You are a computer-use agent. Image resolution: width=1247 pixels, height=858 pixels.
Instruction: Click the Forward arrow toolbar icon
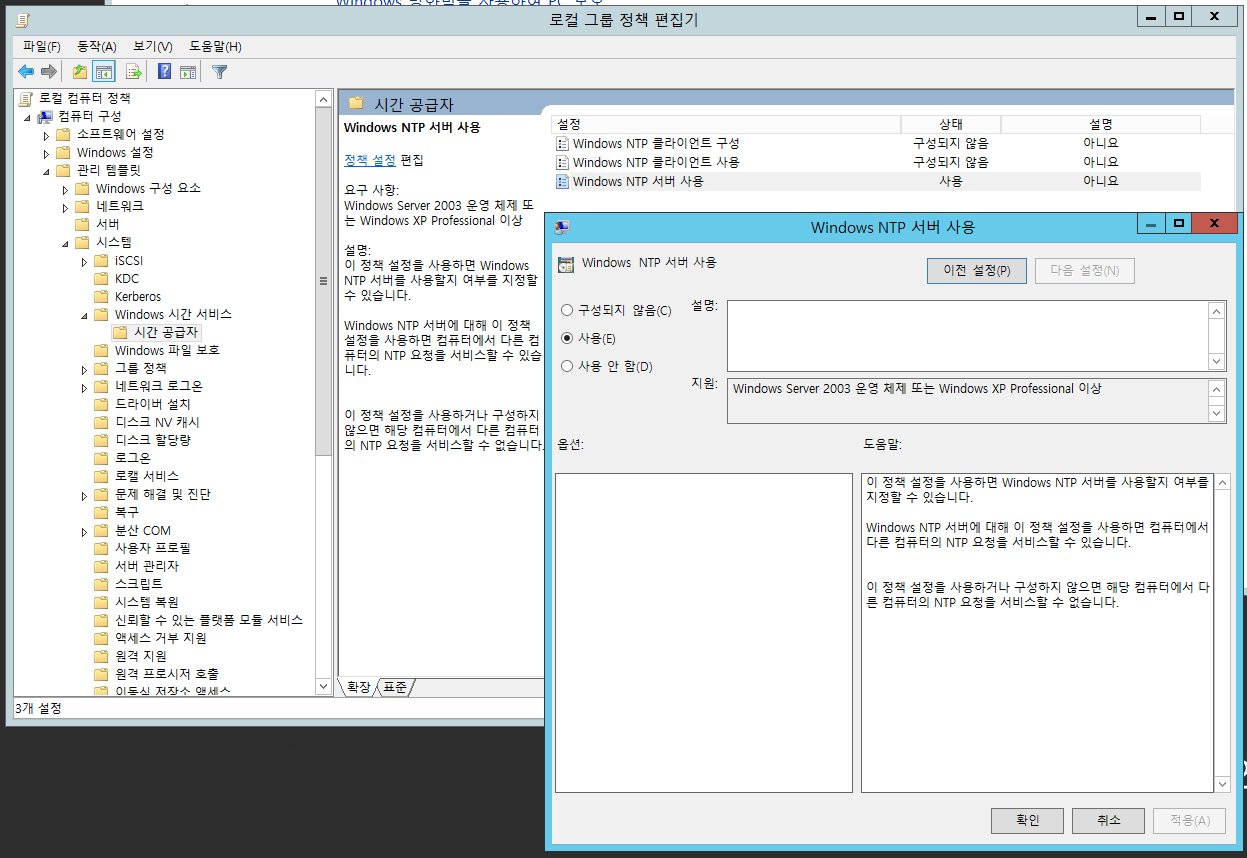(x=49, y=71)
